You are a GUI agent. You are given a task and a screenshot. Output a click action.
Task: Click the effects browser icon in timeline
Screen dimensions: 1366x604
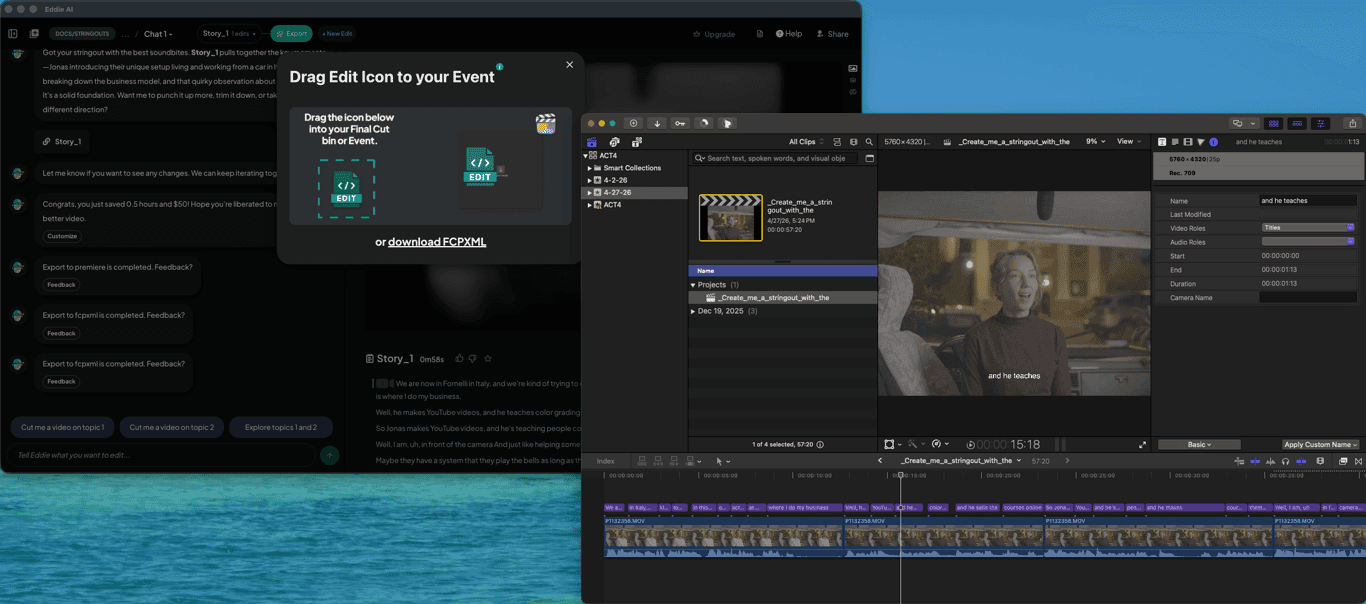1342,461
